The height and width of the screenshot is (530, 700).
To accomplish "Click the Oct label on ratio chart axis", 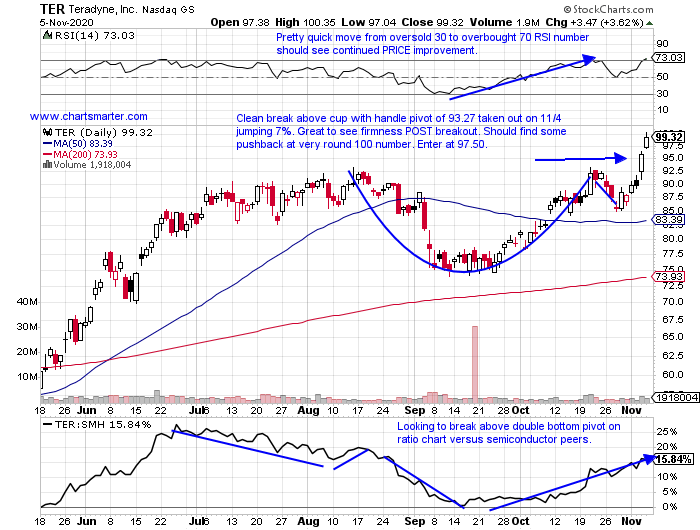I will pos(521,521).
